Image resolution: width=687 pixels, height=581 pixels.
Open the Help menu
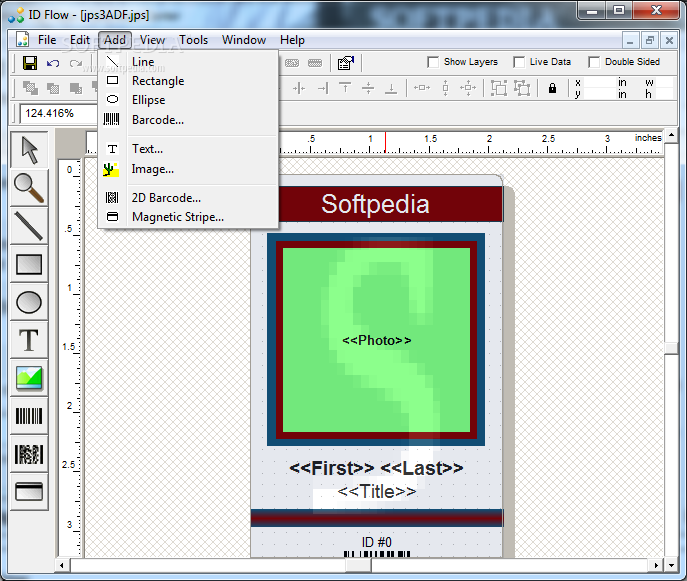tap(292, 40)
